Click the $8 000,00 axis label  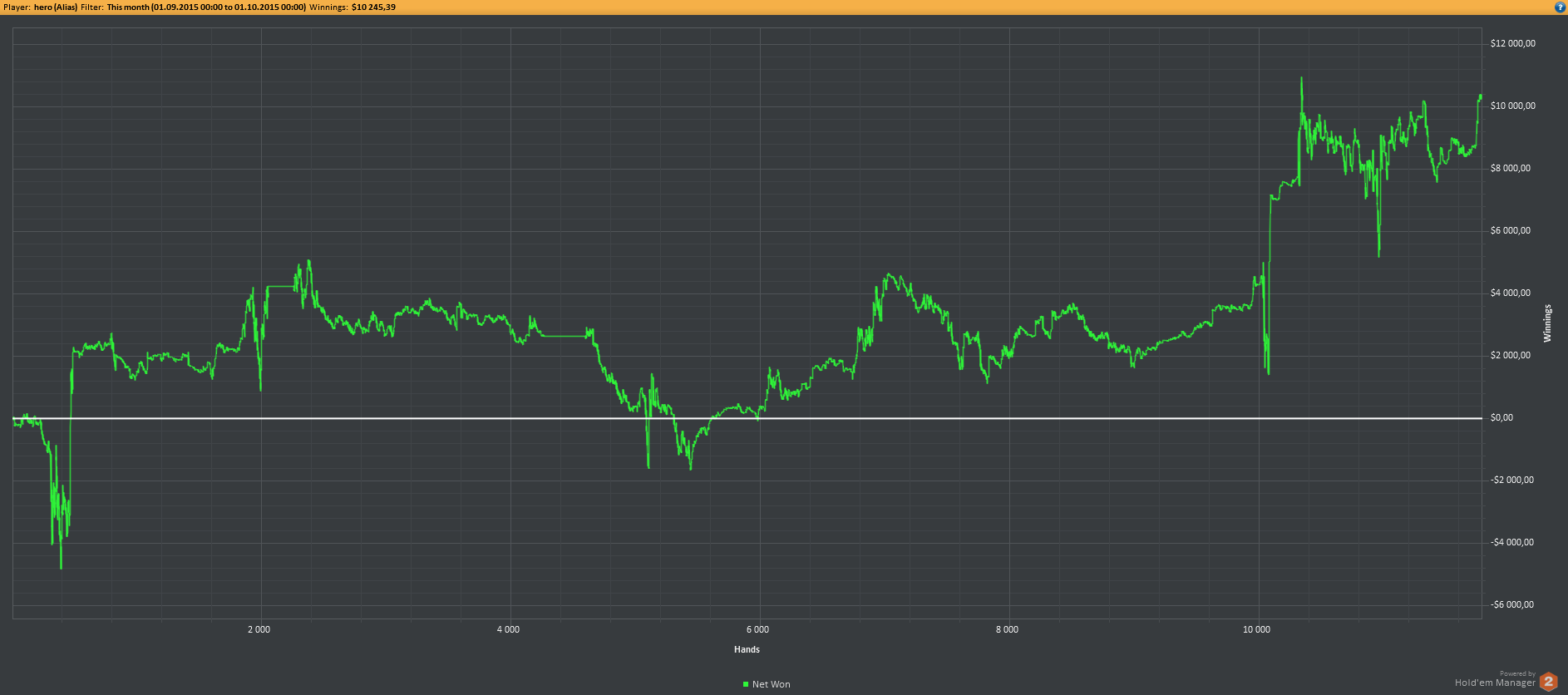(1511, 168)
